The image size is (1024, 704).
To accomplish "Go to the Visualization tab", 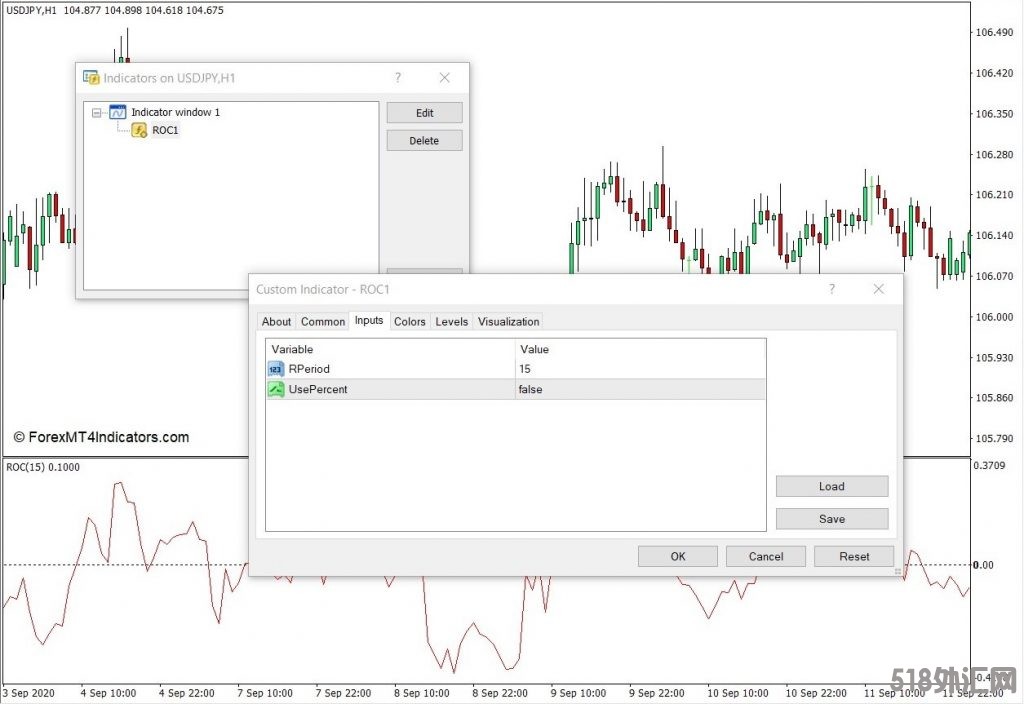I will (x=509, y=321).
